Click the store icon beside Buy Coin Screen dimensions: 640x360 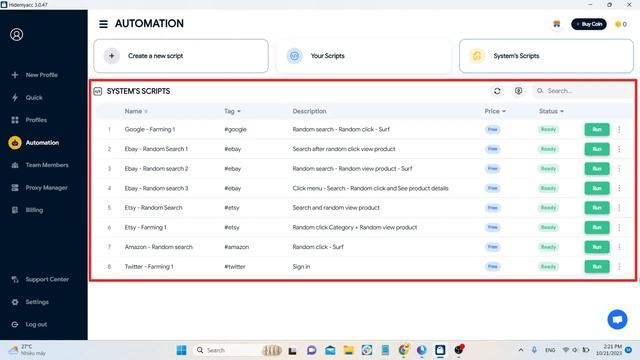point(557,24)
